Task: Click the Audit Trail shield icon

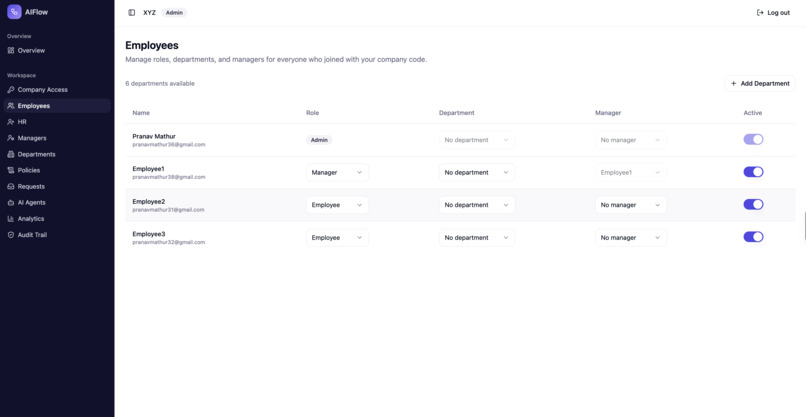Action: coord(11,234)
